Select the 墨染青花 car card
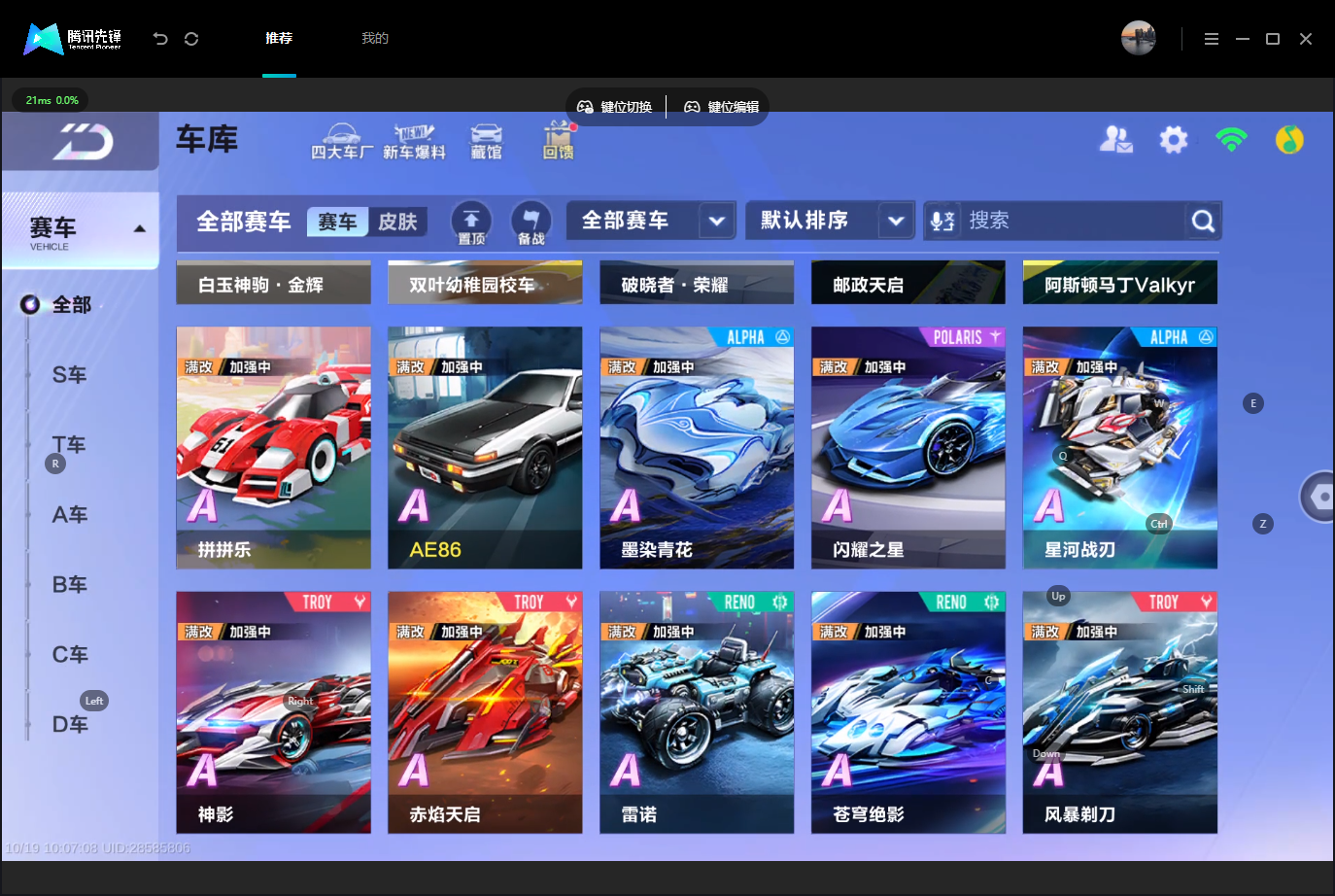This screenshot has height=896, width=1335. point(697,448)
